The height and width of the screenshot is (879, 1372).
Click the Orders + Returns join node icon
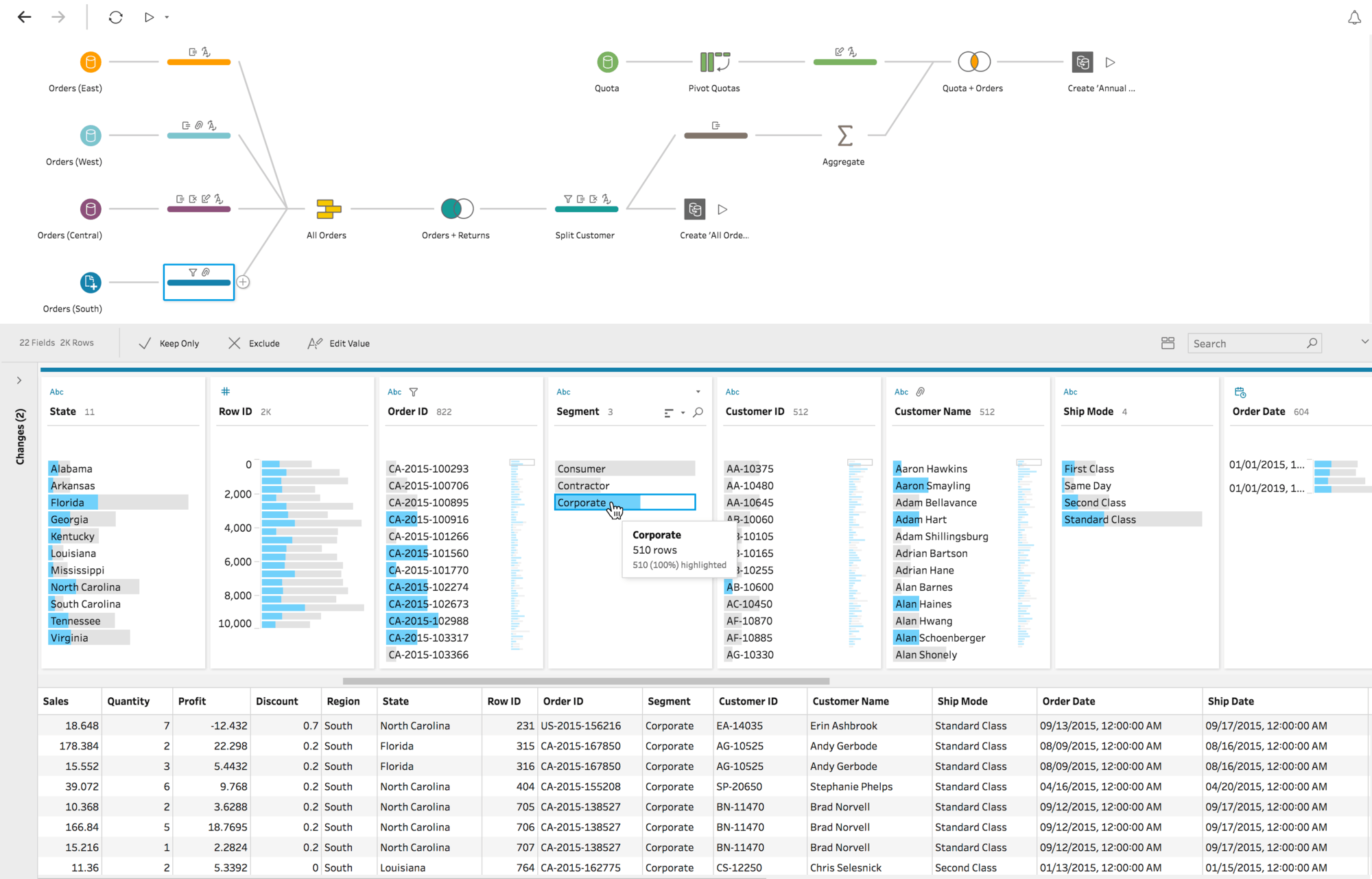pos(456,208)
